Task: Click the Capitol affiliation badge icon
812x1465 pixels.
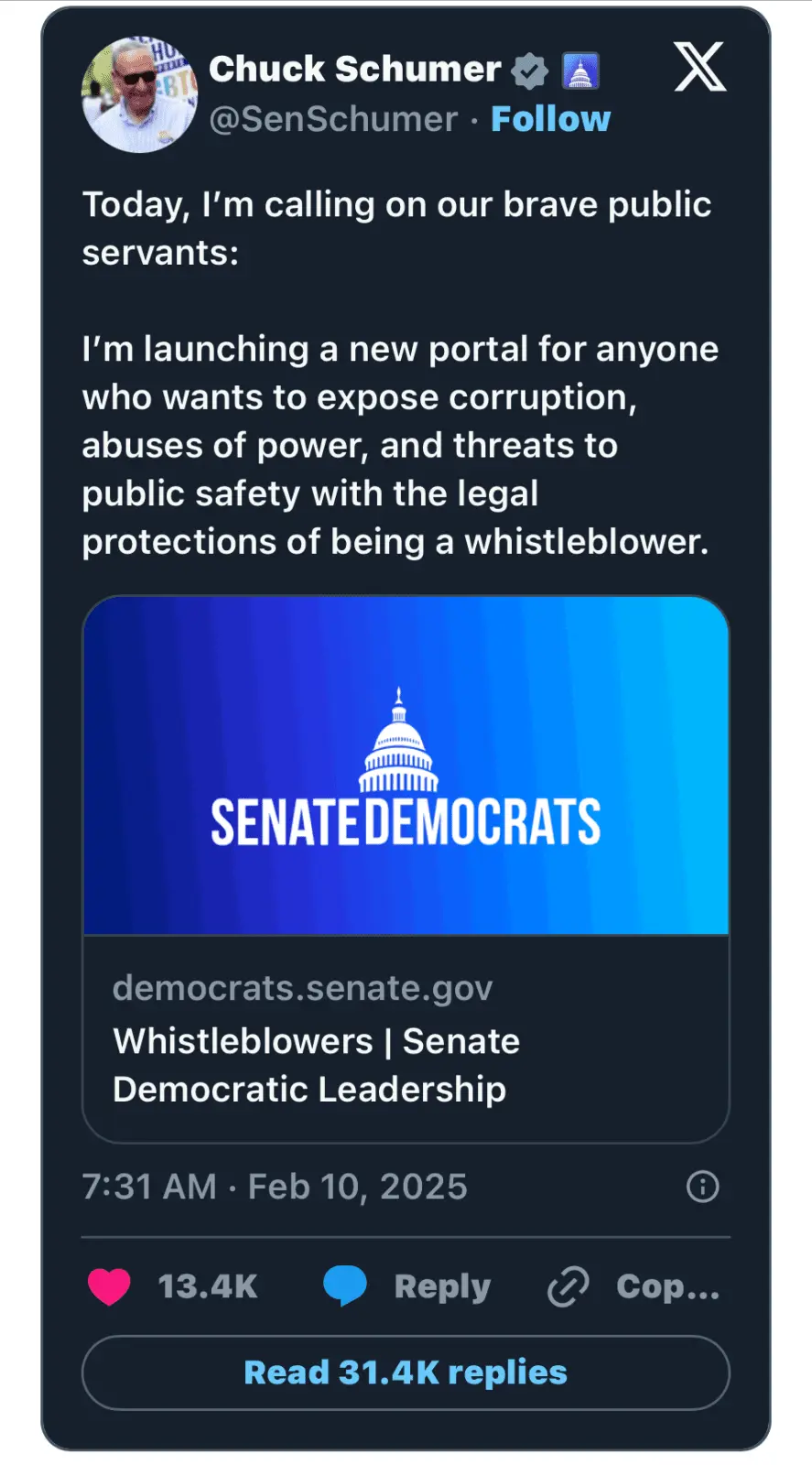Action: click(580, 71)
